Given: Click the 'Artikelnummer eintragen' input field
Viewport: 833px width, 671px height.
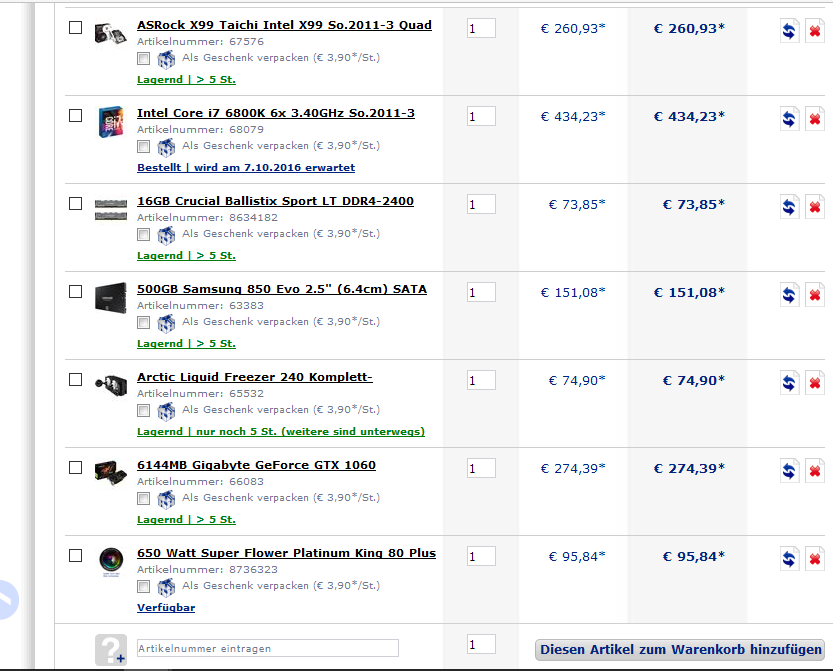Looking at the screenshot, I should click(268, 648).
